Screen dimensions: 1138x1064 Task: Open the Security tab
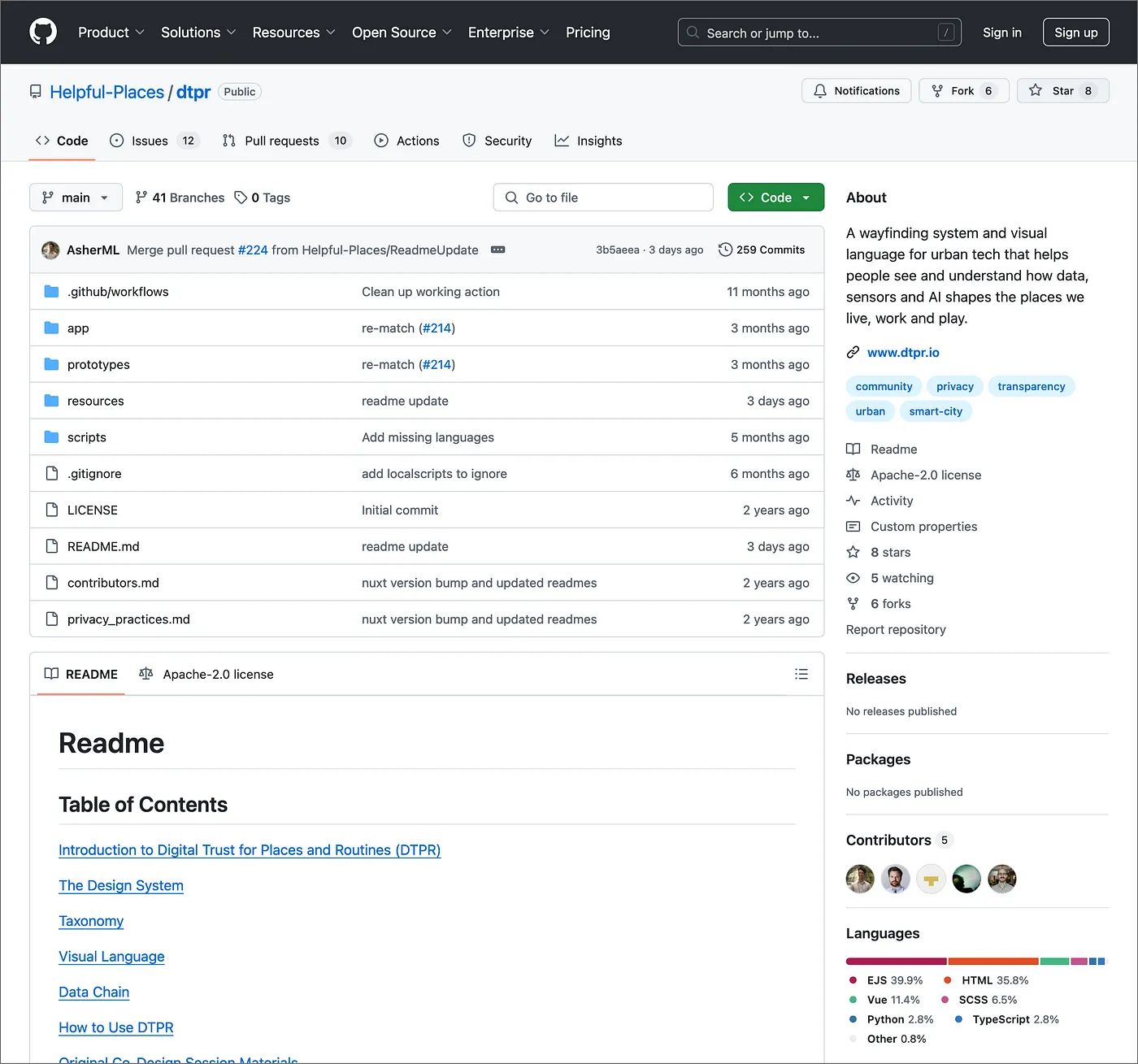497,141
